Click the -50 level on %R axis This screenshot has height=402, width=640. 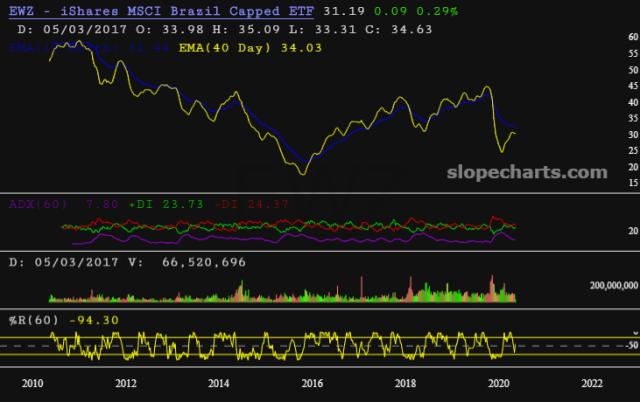pyautogui.click(x=630, y=345)
